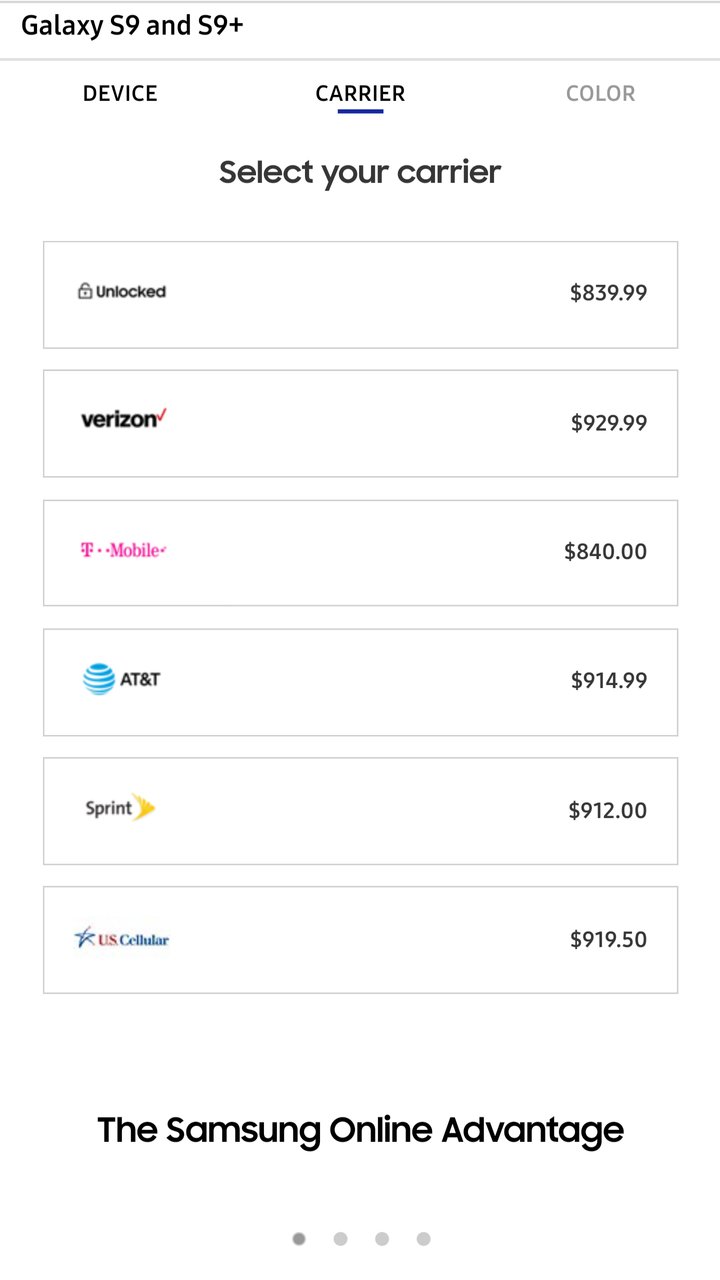The width and height of the screenshot is (720, 1280).
Task: Choose the T-Mobile logo
Action: point(123,550)
